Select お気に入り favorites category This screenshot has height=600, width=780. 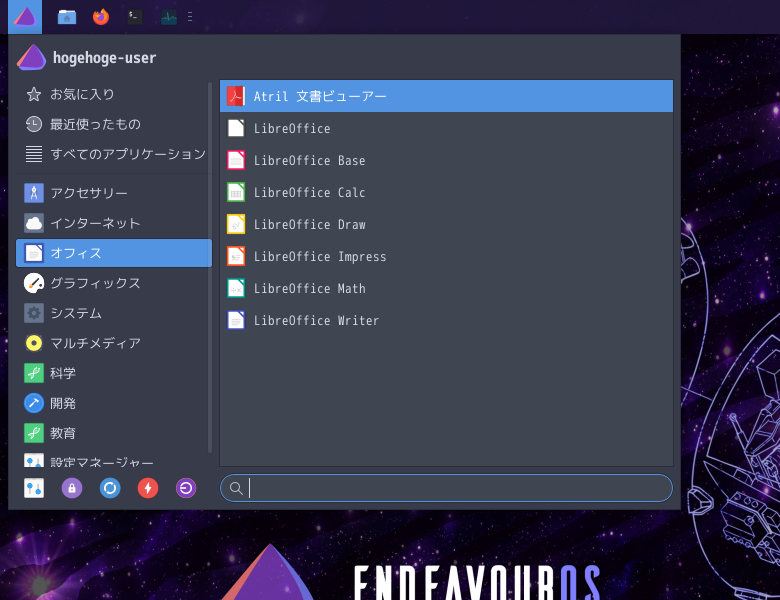pyautogui.click(x=114, y=94)
